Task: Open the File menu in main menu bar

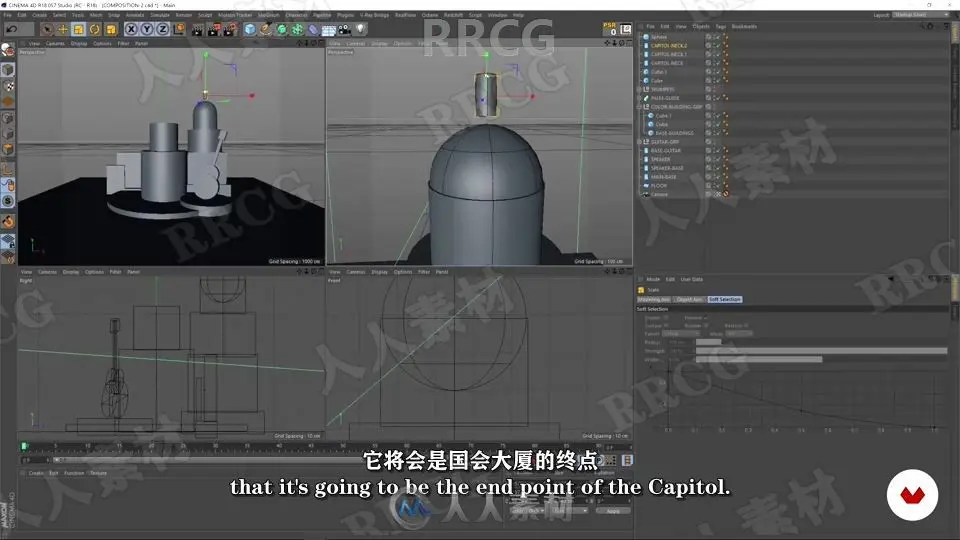Action: (7, 15)
